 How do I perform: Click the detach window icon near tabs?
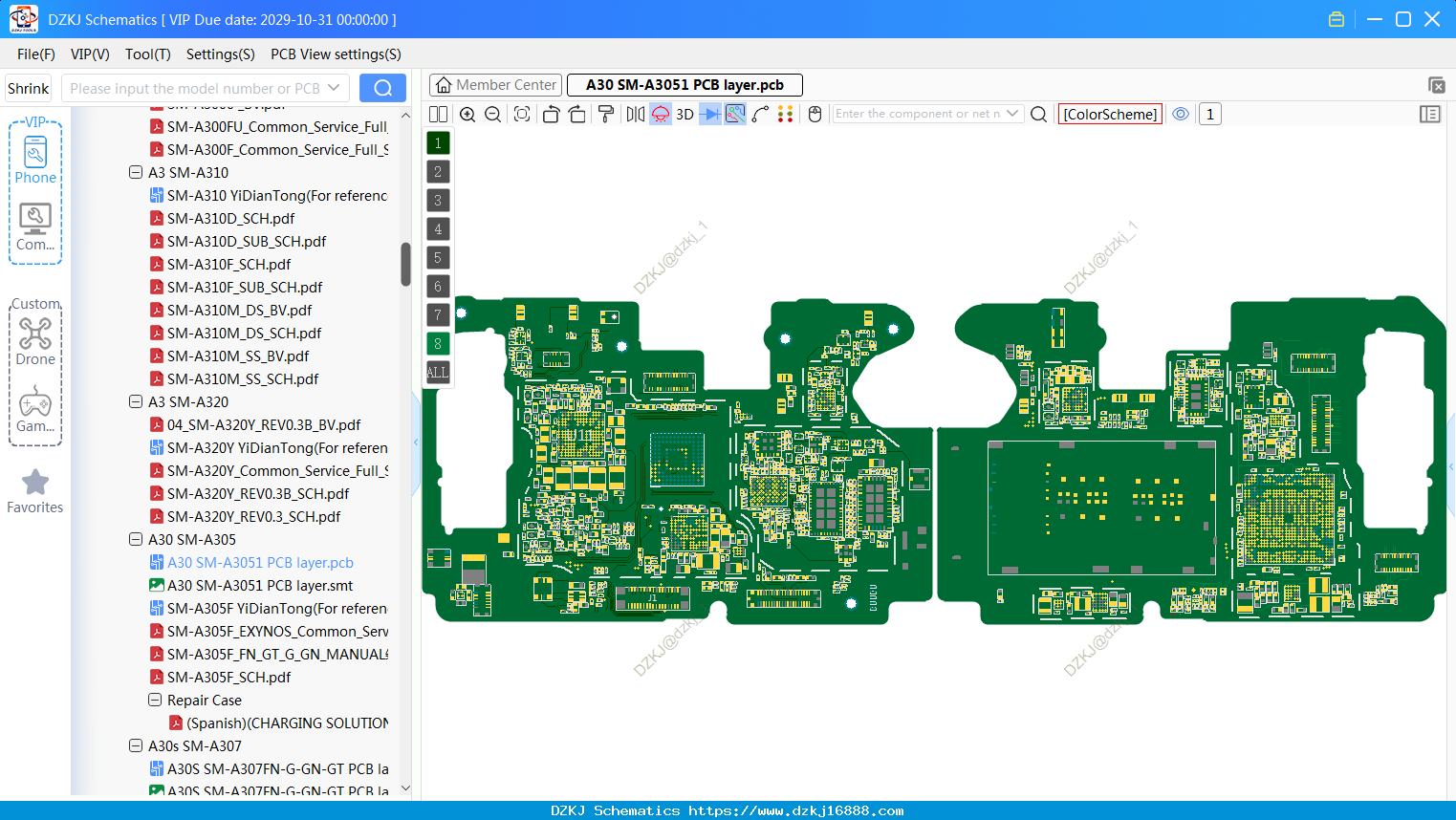tap(1436, 85)
